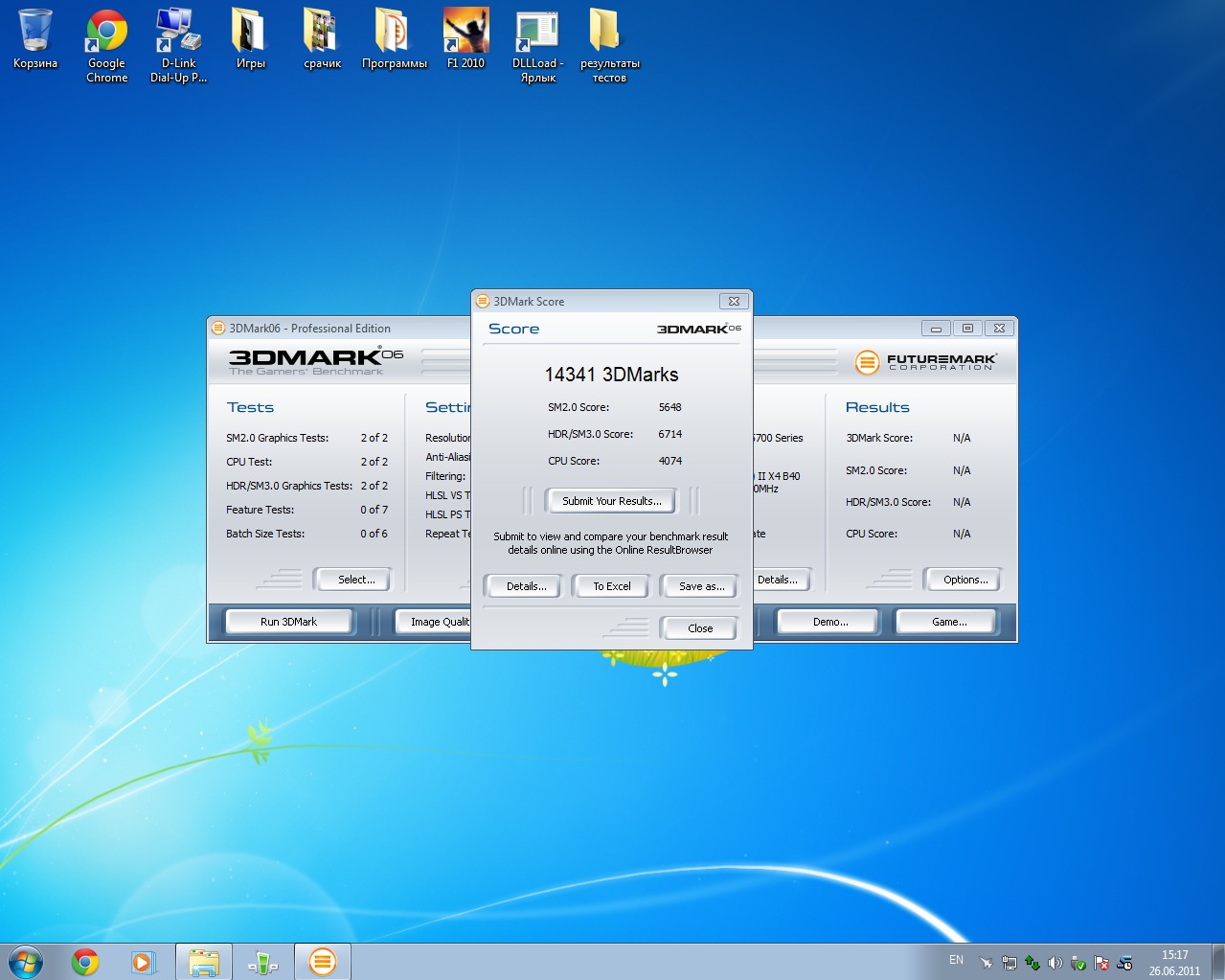Click Options... under Results
Screen dimensions: 1225x980
[x=964, y=580]
